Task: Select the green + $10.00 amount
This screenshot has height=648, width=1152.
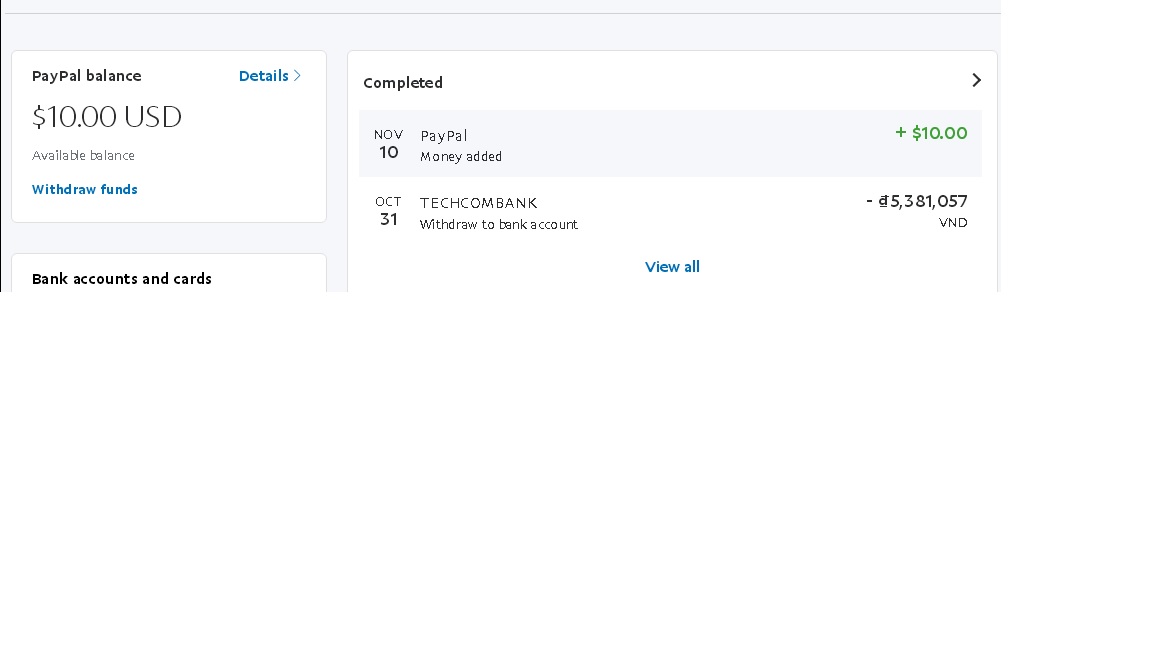Action: point(931,133)
